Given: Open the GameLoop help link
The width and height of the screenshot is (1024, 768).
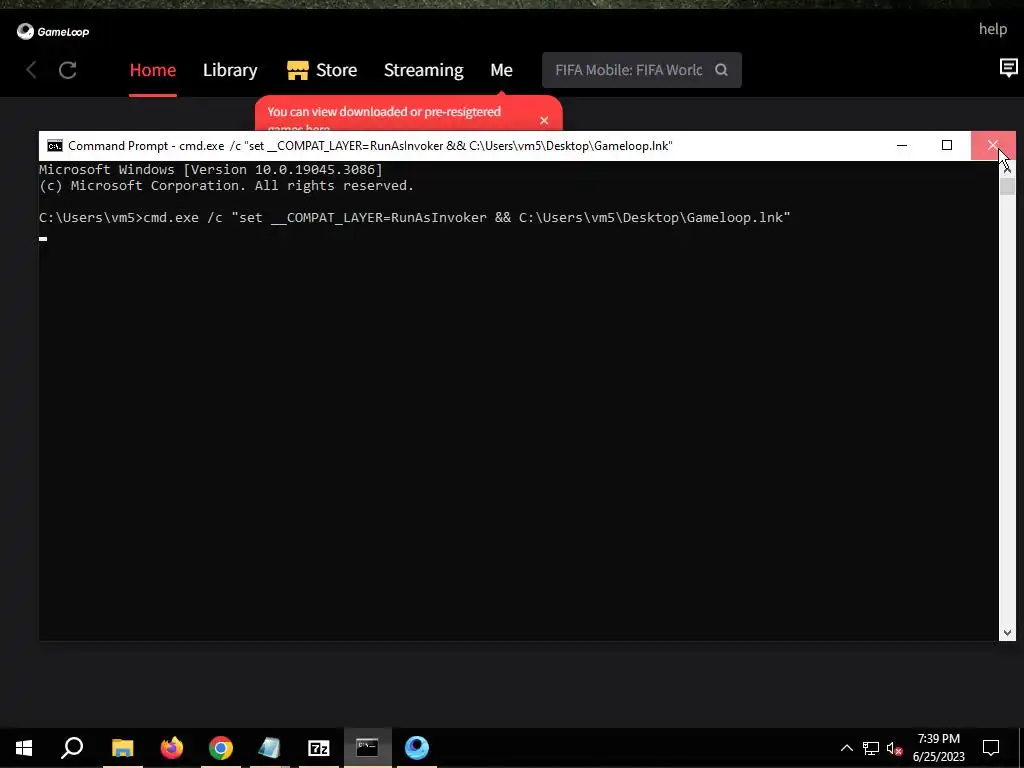Looking at the screenshot, I should pyautogui.click(x=993, y=29).
